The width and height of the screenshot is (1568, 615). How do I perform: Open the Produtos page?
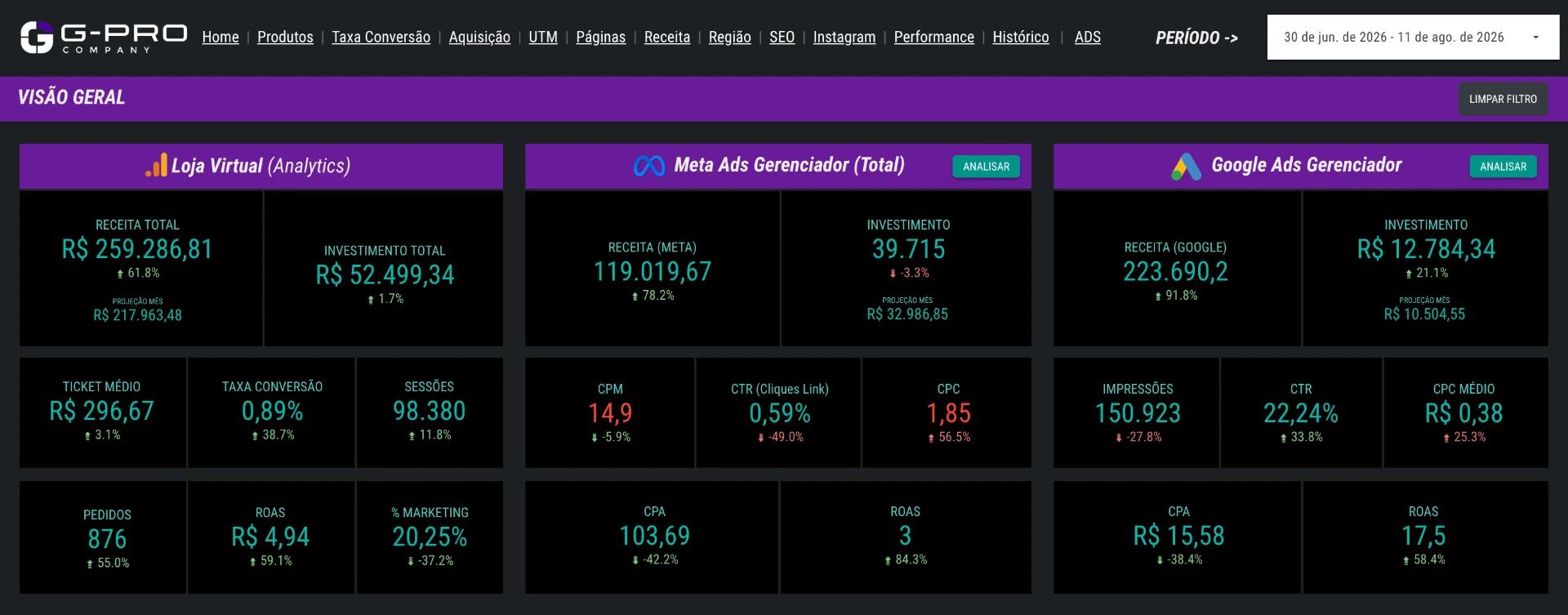tap(285, 37)
